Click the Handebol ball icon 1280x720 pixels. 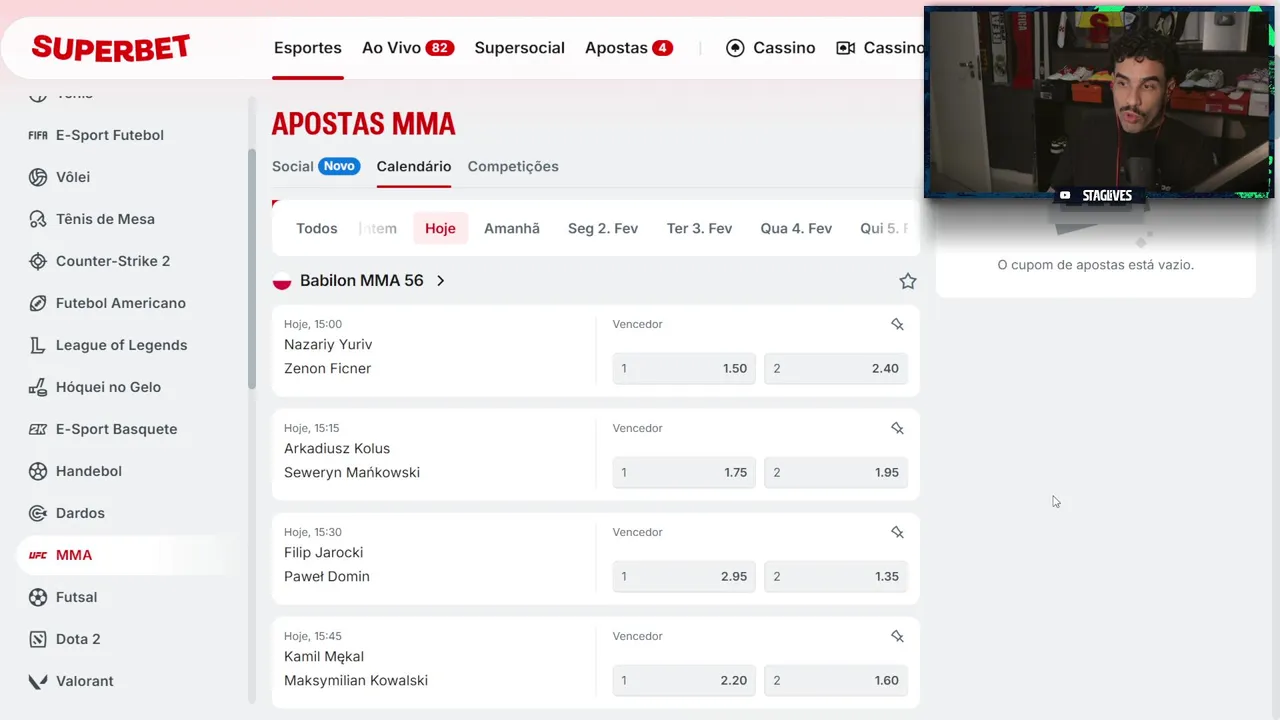(x=38, y=471)
